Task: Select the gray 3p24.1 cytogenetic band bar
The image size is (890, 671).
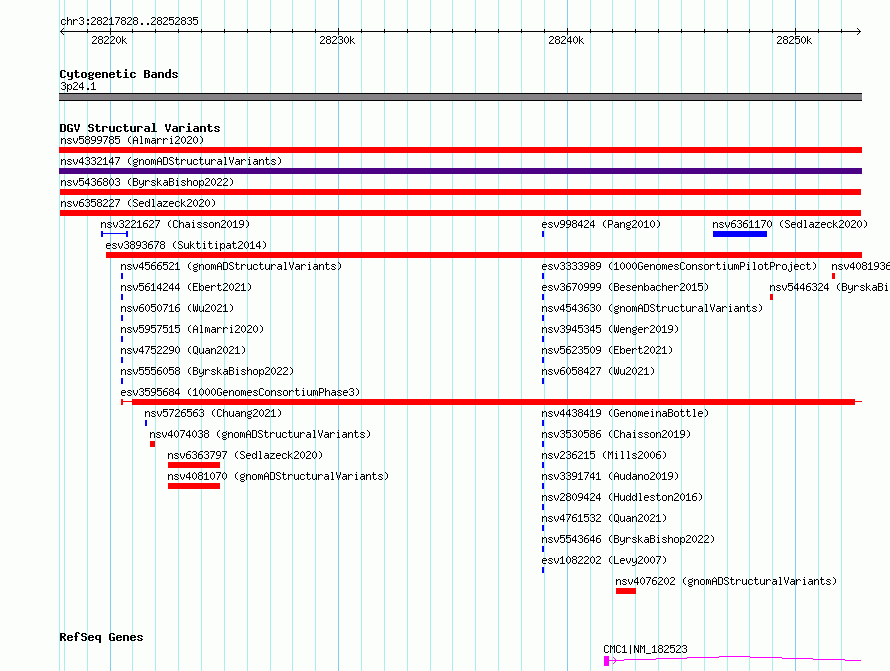Action: coord(460,97)
